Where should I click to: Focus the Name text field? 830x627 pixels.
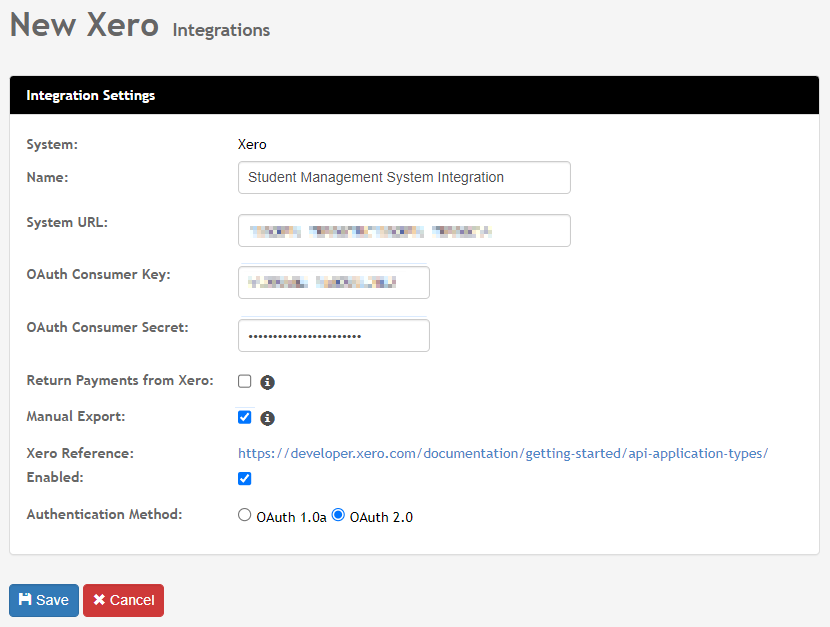[404, 178]
